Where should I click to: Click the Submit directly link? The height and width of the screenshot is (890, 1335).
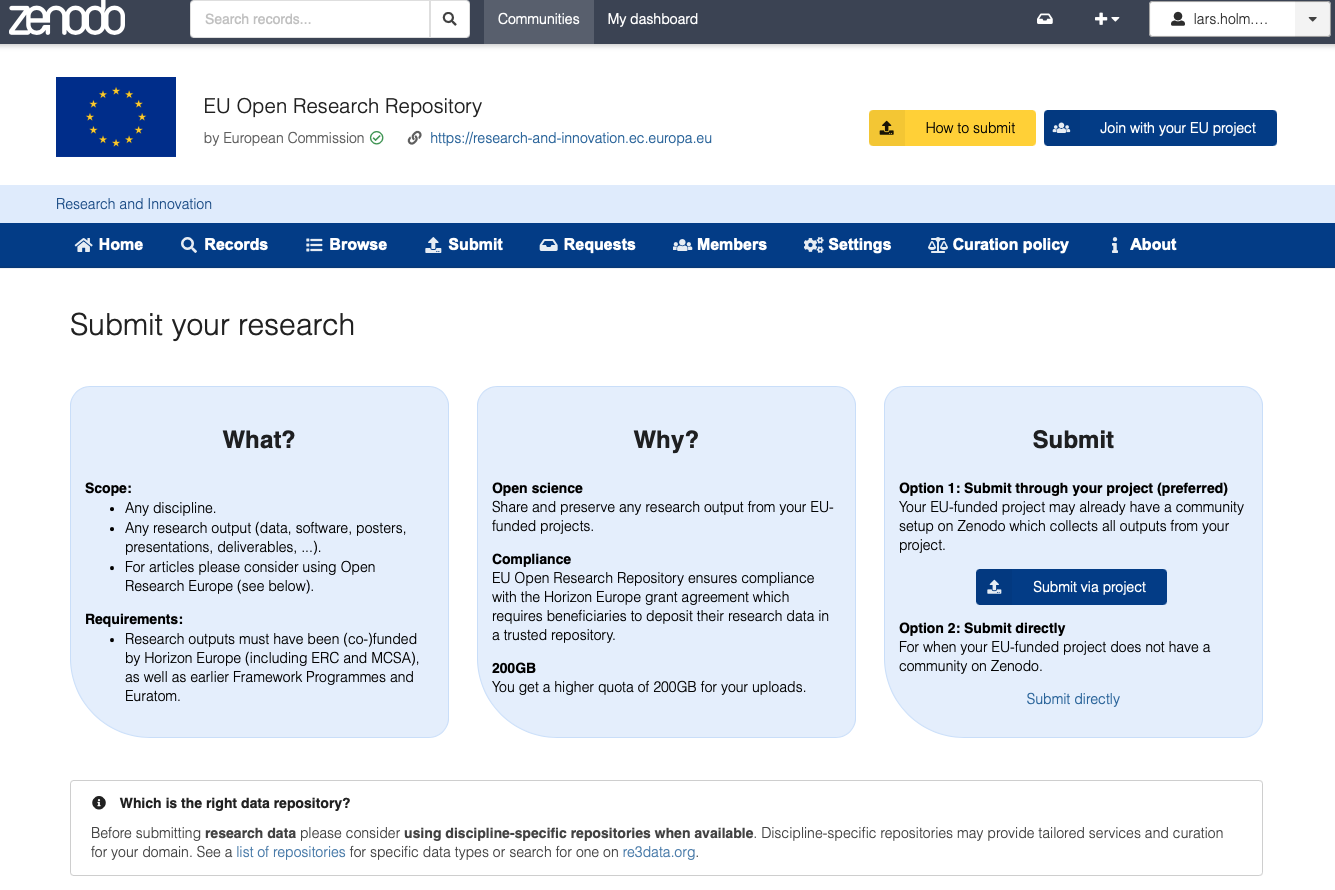(x=1072, y=699)
